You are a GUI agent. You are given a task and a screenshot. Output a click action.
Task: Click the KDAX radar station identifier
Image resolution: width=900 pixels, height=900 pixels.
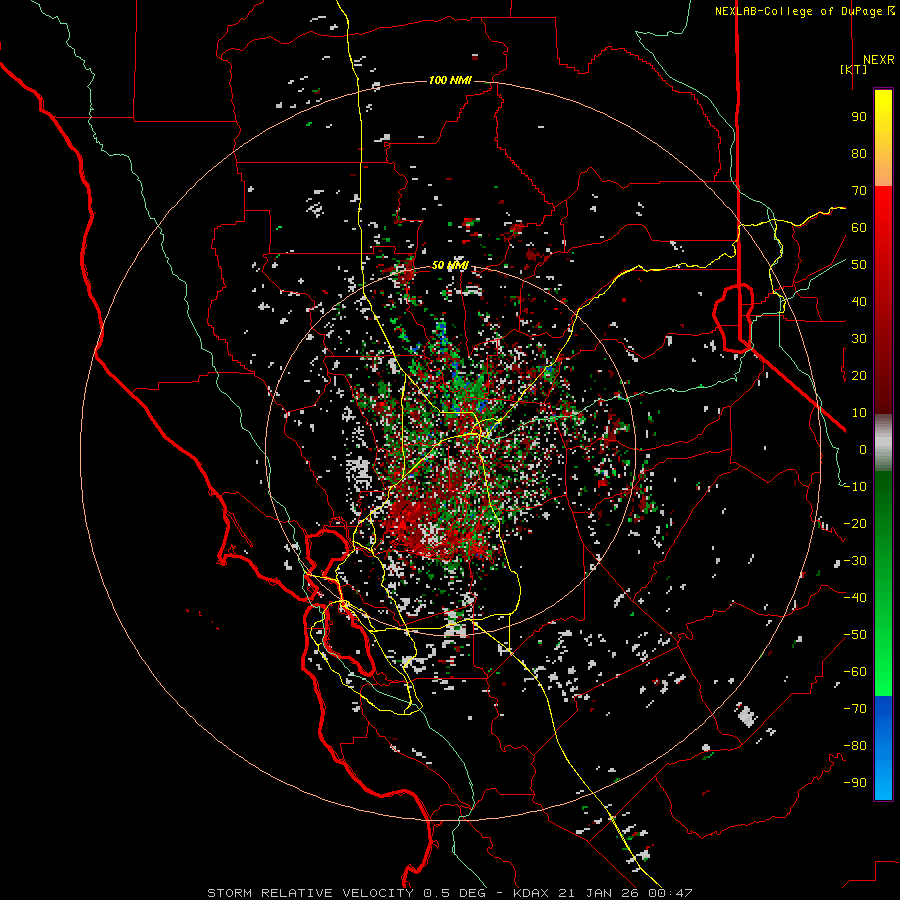(x=531, y=893)
